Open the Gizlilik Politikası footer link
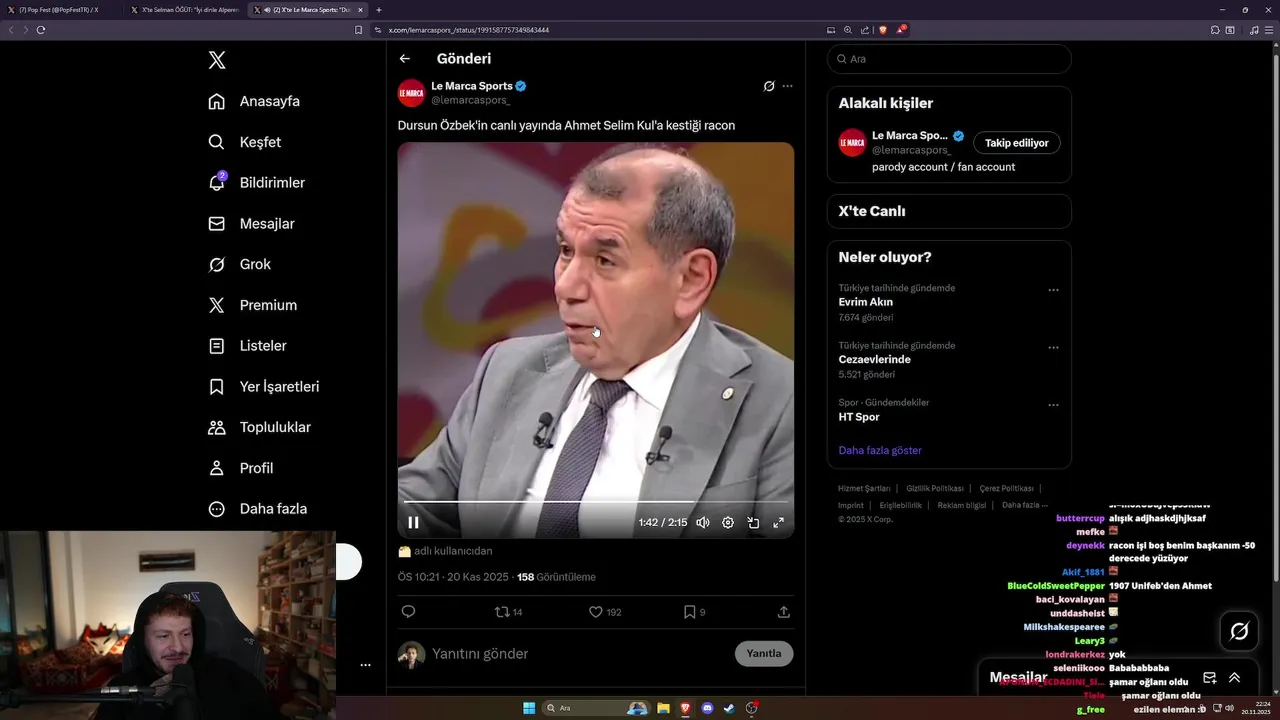Image resolution: width=1280 pixels, height=720 pixels. pyautogui.click(x=935, y=488)
